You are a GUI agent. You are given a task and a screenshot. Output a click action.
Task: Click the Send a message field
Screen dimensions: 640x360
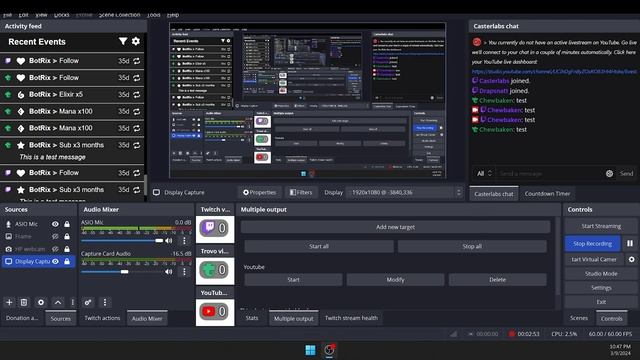[549, 173]
